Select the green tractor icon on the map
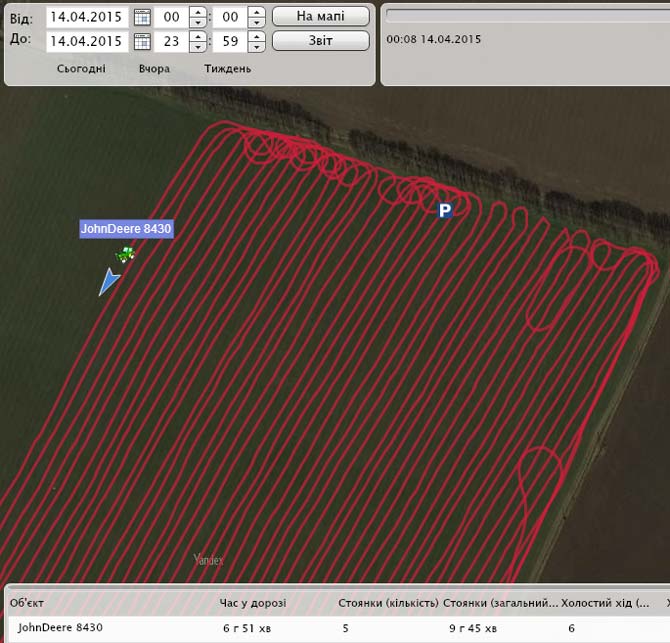 coord(125,255)
